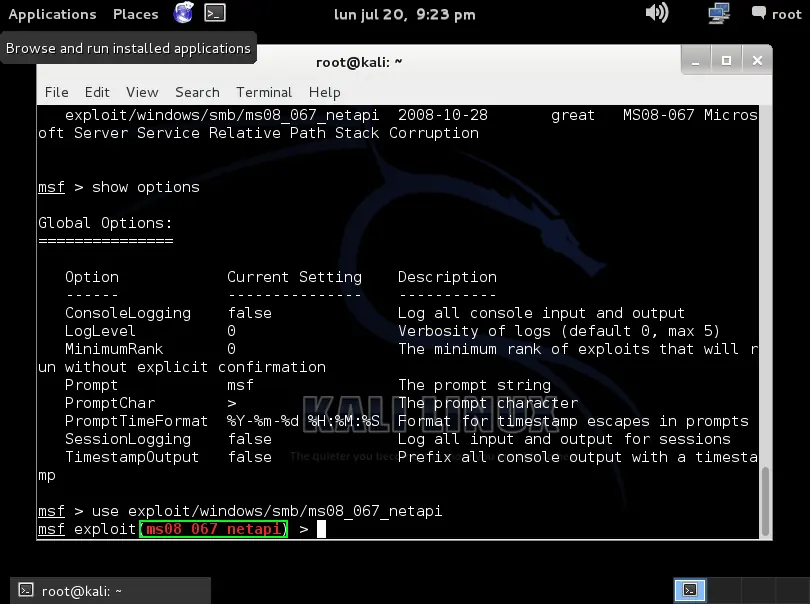Open the root user menu
The height and width of the screenshot is (604, 810).
pyautogui.click(x=776, y=14)
